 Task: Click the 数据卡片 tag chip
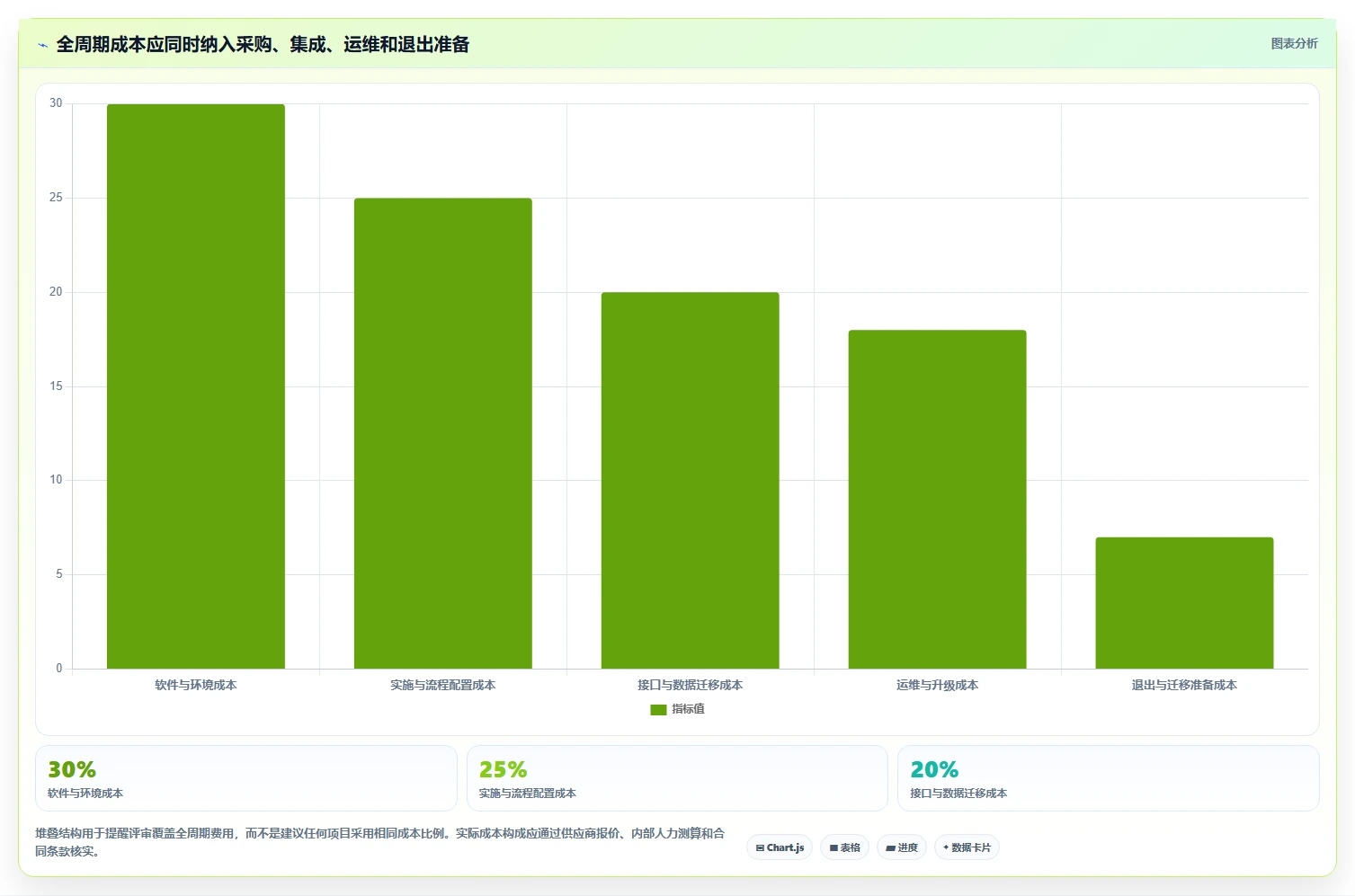pyautogui.click(x=967, y=847)
